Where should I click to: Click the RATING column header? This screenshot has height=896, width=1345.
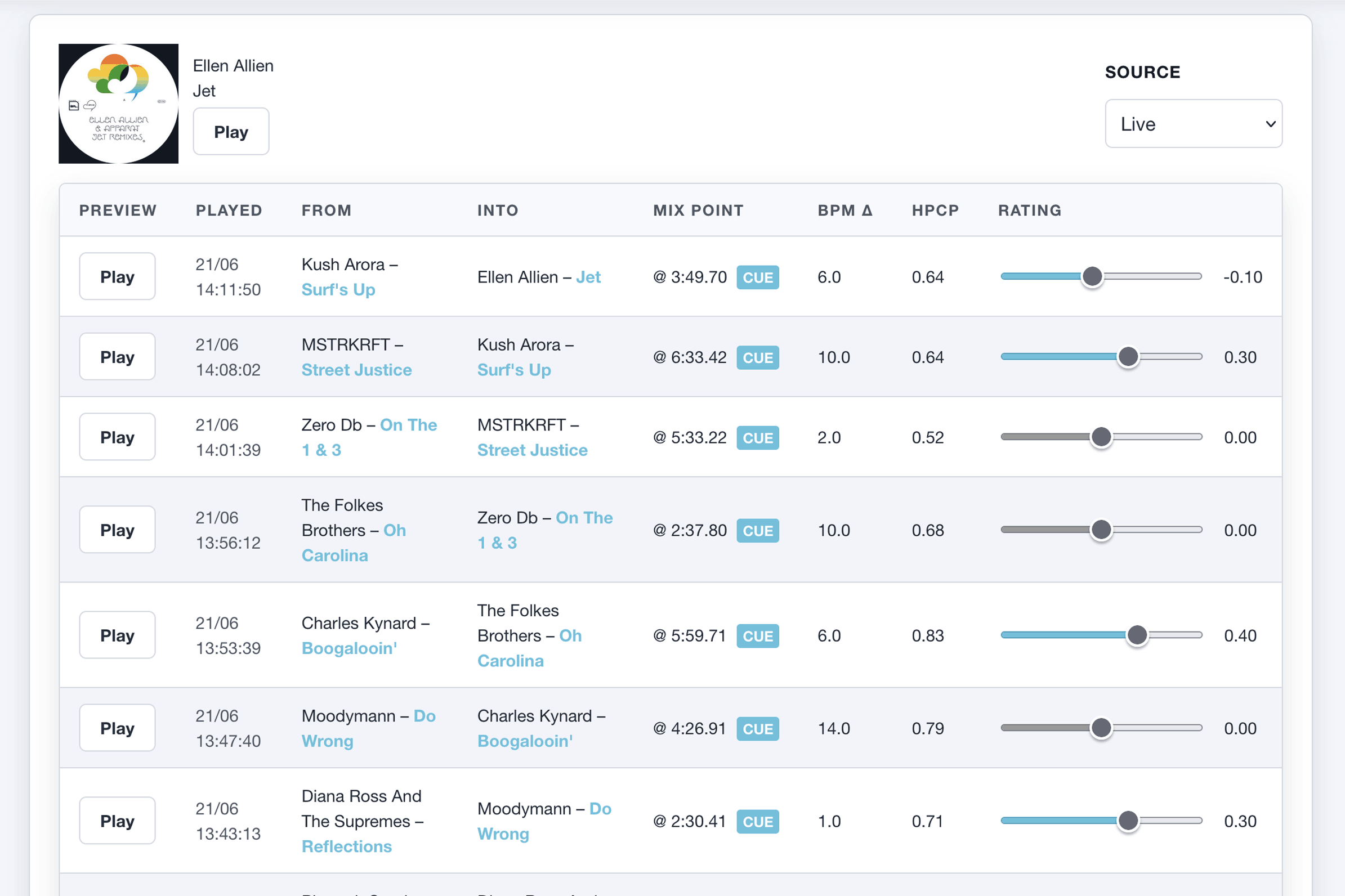click(1030, 210)
